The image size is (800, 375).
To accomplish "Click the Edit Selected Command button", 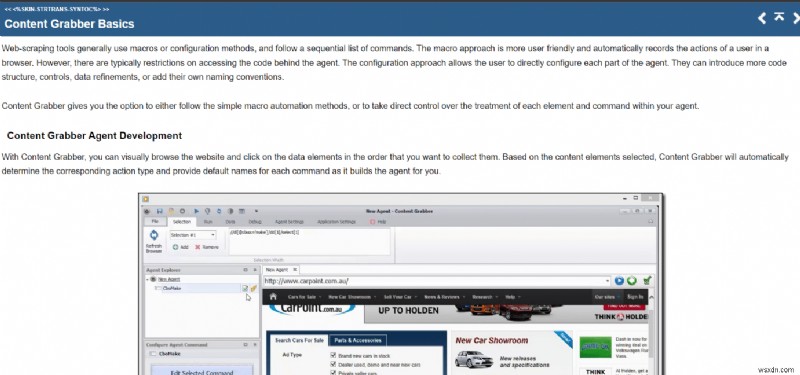I will point(202,371).
